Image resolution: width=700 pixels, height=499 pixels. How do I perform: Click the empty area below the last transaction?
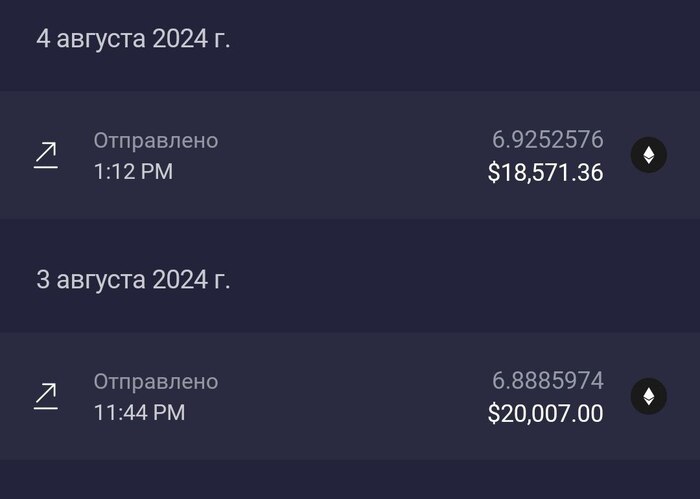(x=350, y=479)
